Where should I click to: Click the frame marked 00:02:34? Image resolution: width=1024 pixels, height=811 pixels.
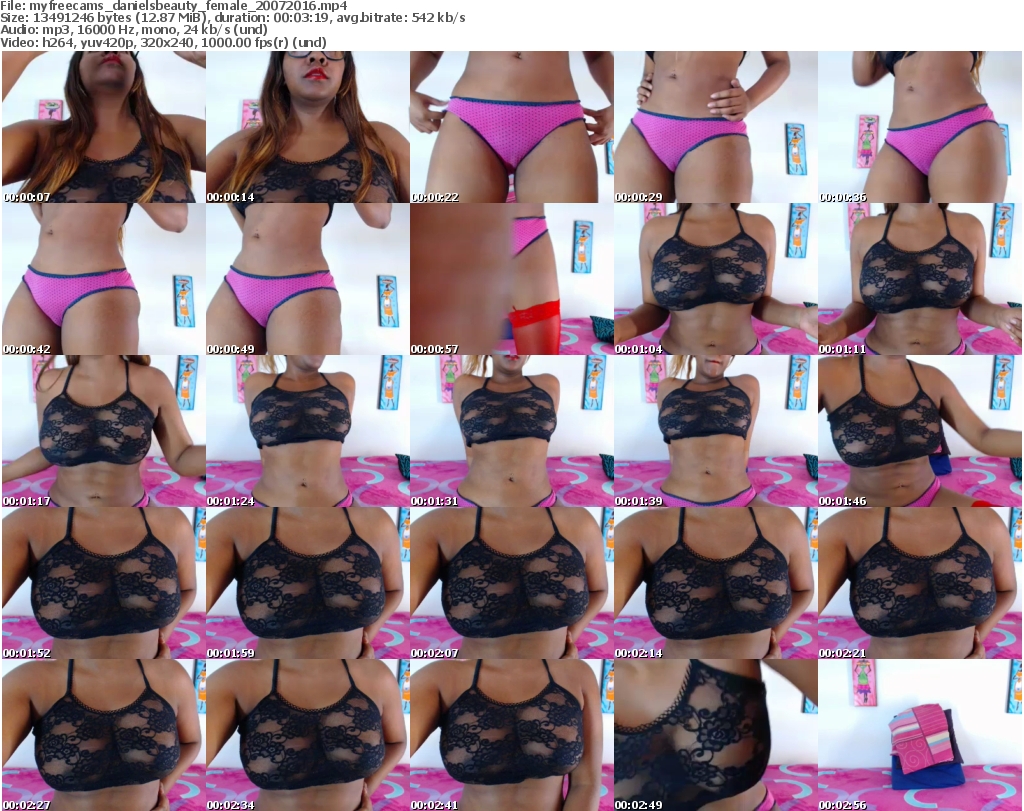tap(308, 735)
